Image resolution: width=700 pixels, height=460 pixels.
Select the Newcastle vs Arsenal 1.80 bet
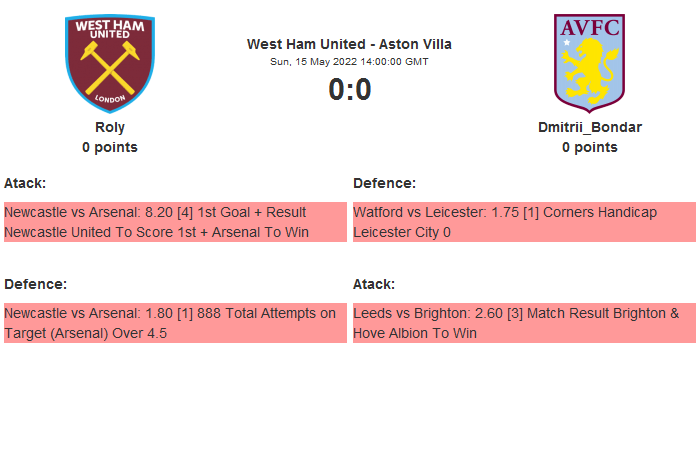click(x=170, y=313)
